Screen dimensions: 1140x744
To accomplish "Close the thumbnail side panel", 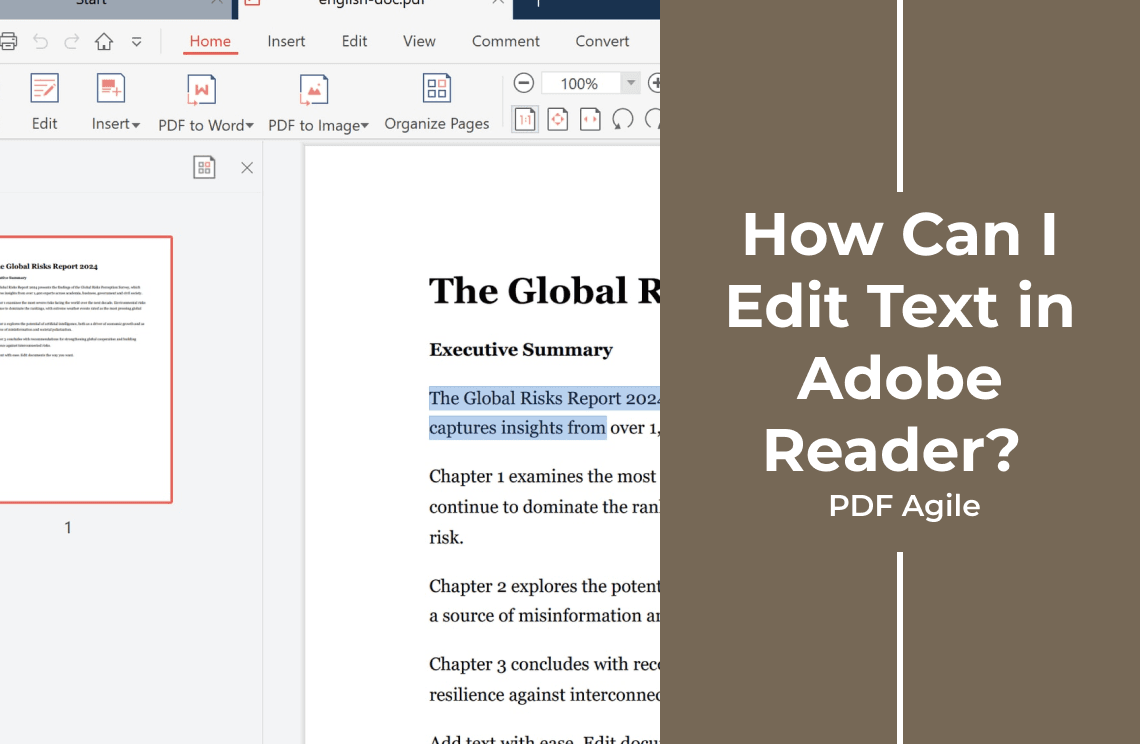I will pos(247,168).
